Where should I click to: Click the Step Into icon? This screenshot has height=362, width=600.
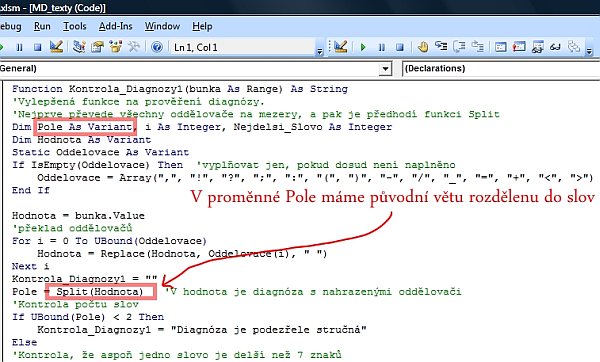click(441, 47)
